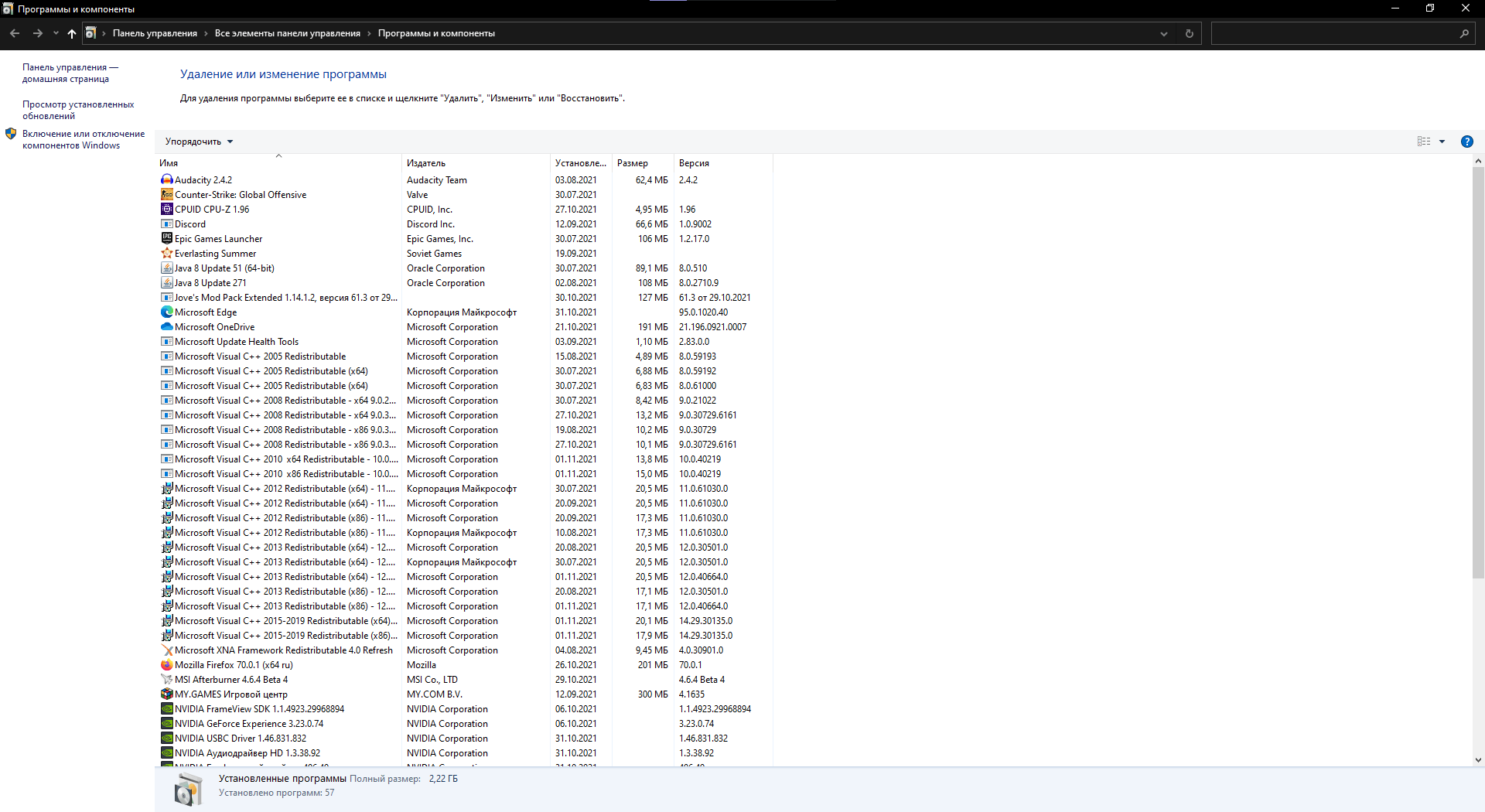Click the Everlasting Summer star icon

[166, 254]
